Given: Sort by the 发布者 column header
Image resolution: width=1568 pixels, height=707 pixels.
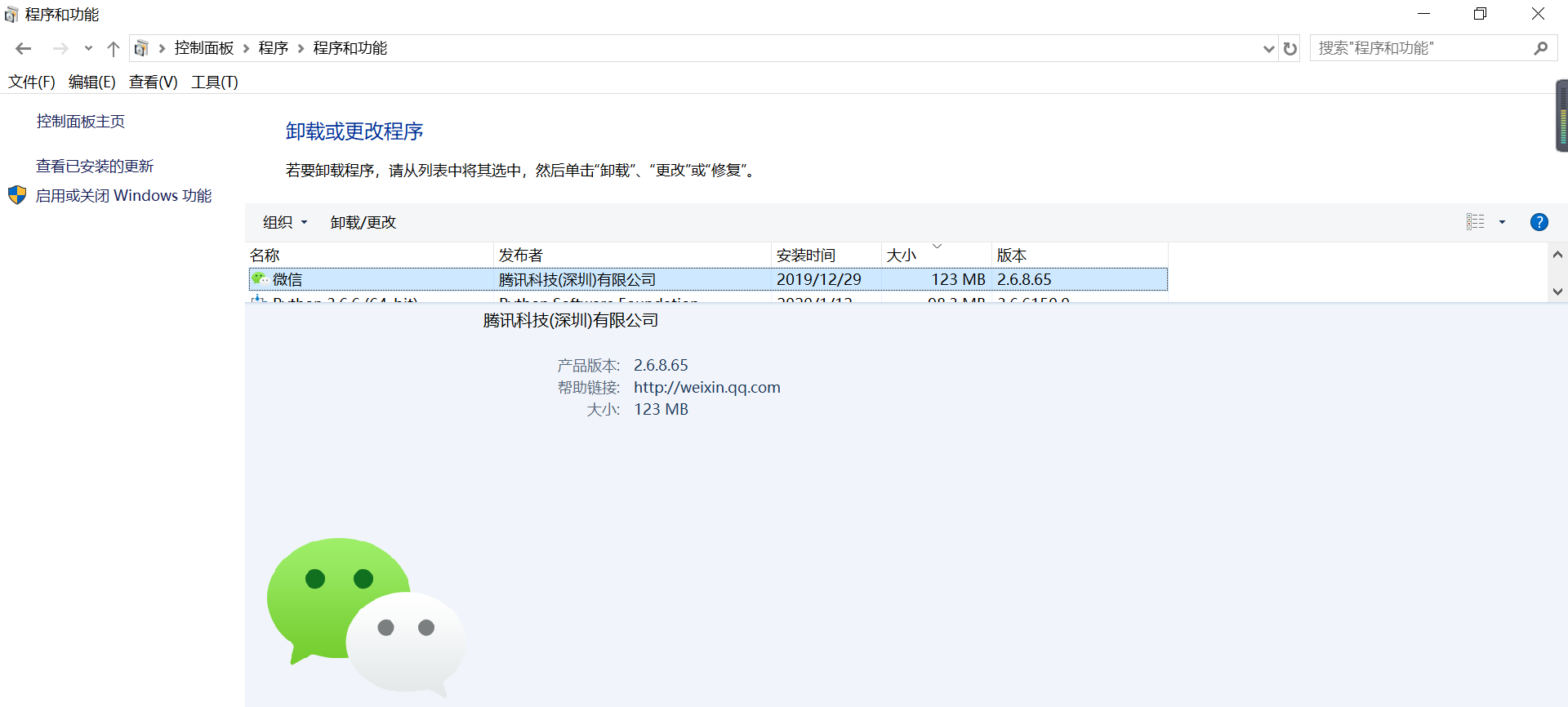Looking at the screenshot, I should pos(633,256).
